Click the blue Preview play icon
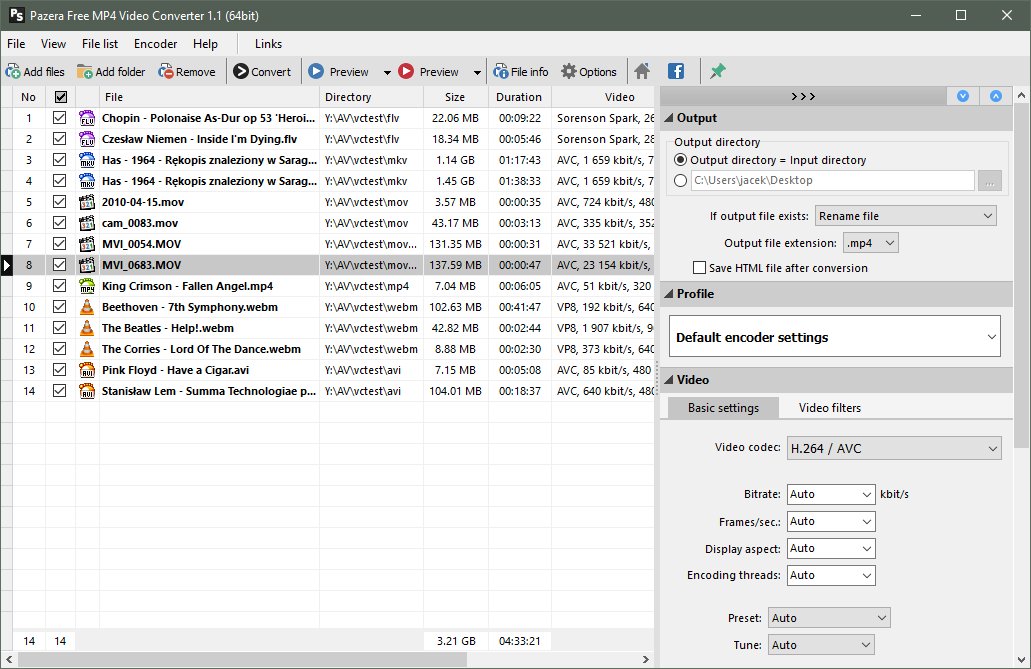 (x=316, y=71)
